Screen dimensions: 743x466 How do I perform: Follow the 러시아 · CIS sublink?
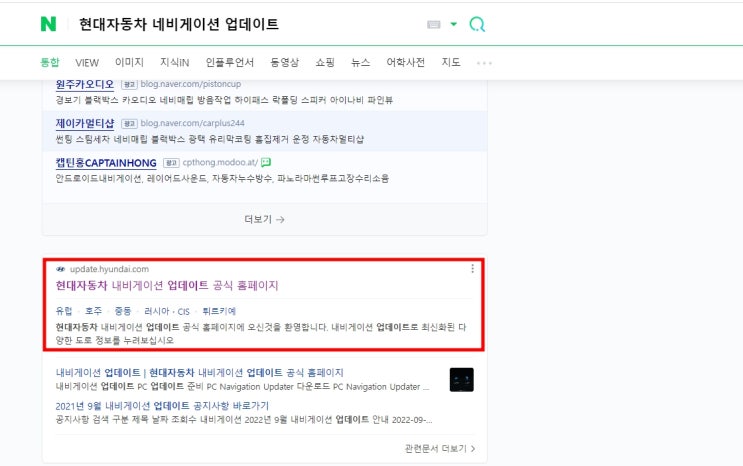tap(167, 311)
